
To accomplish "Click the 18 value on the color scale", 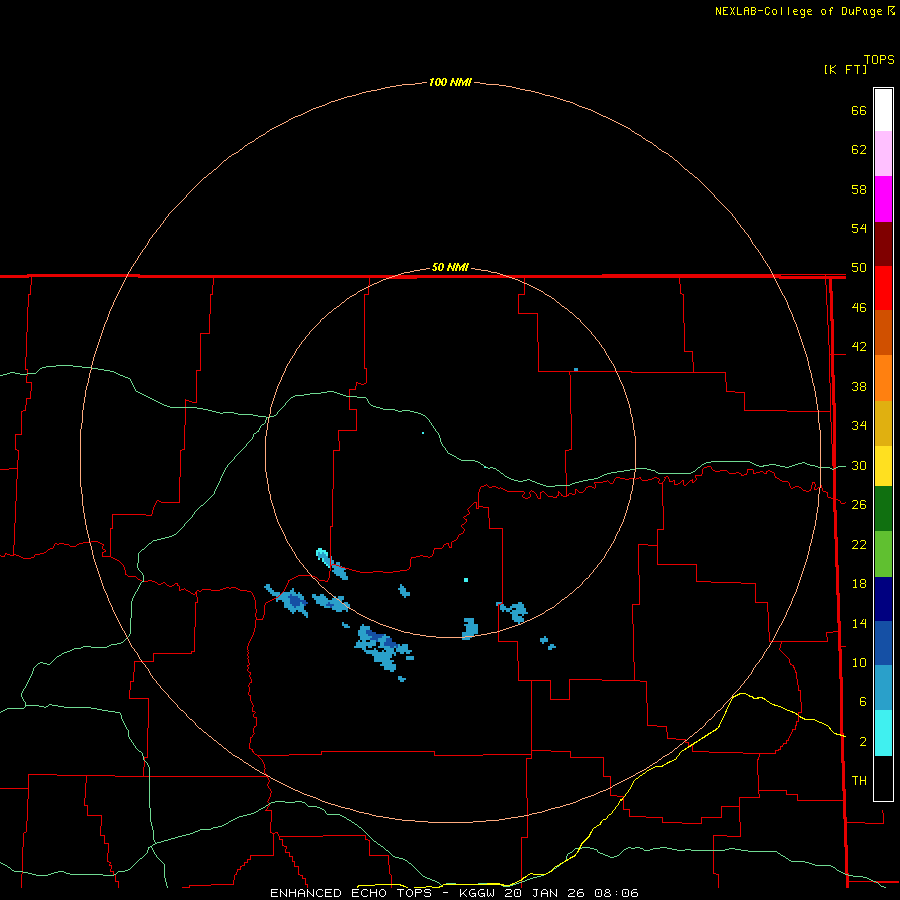I will (859, 584).
